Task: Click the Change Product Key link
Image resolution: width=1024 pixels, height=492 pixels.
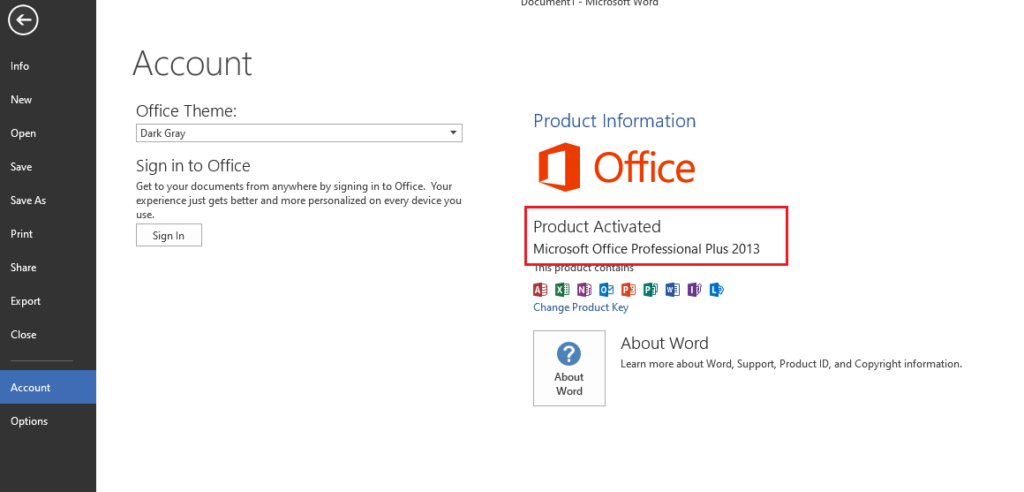Action: pos(581,307)
